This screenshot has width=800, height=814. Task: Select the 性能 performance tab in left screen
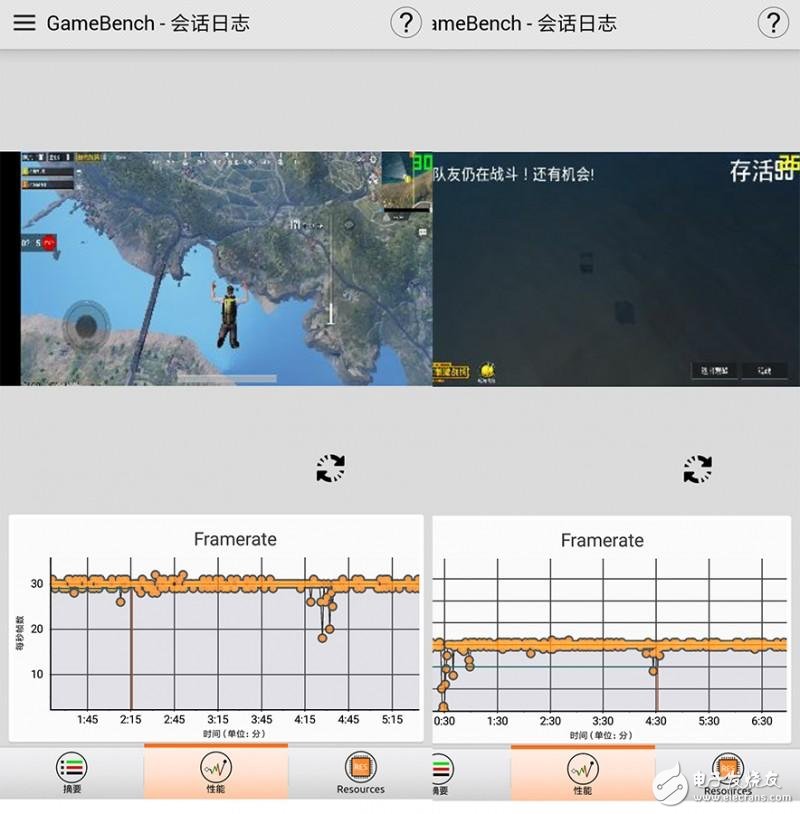click(x=216, y=772)
